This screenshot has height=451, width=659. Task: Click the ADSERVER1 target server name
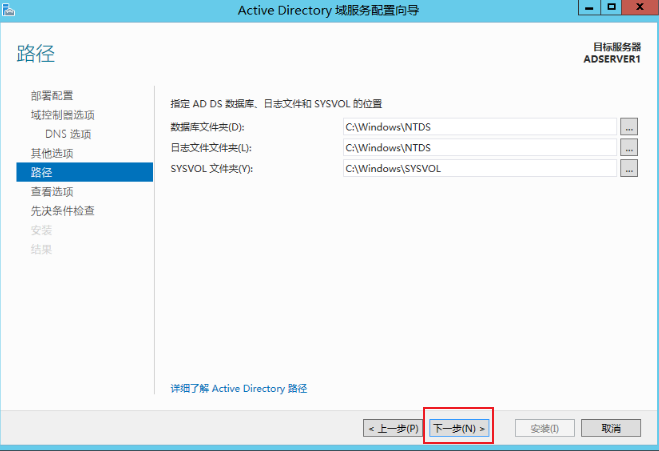[612, 59]
